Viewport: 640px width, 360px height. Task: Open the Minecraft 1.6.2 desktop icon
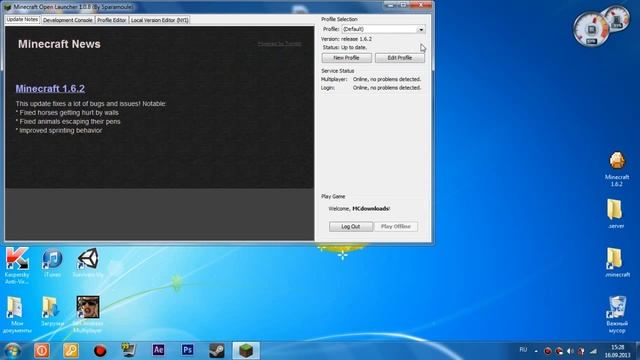point(617,169)
